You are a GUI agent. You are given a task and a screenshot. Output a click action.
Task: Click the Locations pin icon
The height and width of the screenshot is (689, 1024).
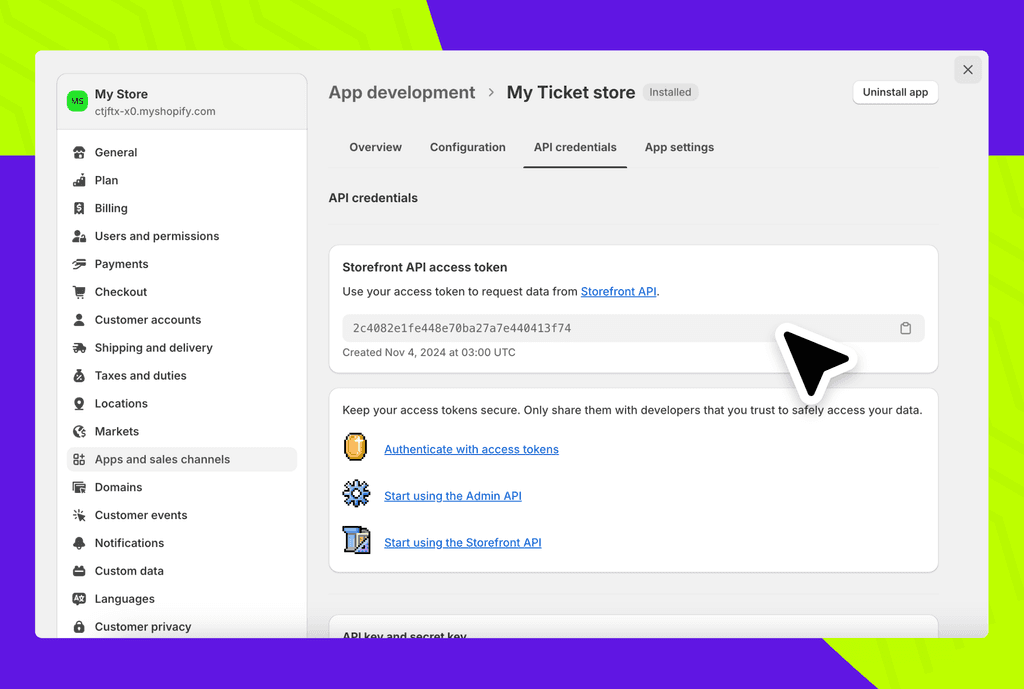[x=78, y=403]
